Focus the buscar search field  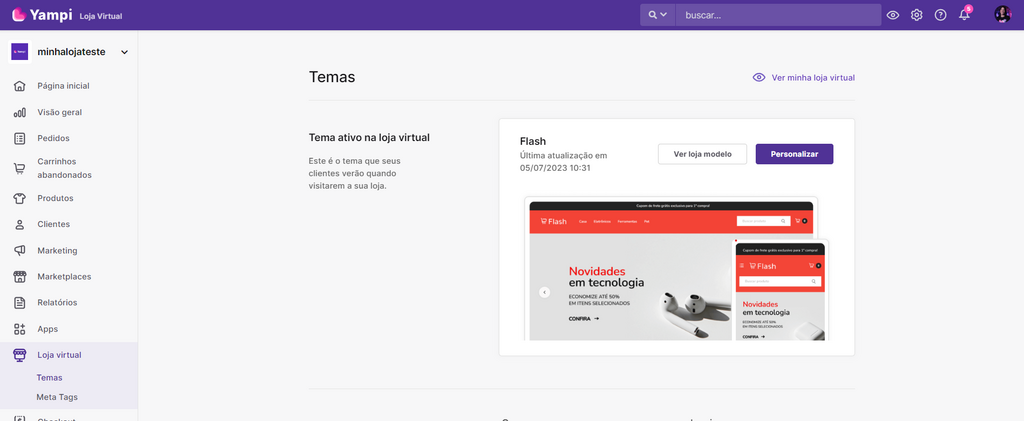778,15
